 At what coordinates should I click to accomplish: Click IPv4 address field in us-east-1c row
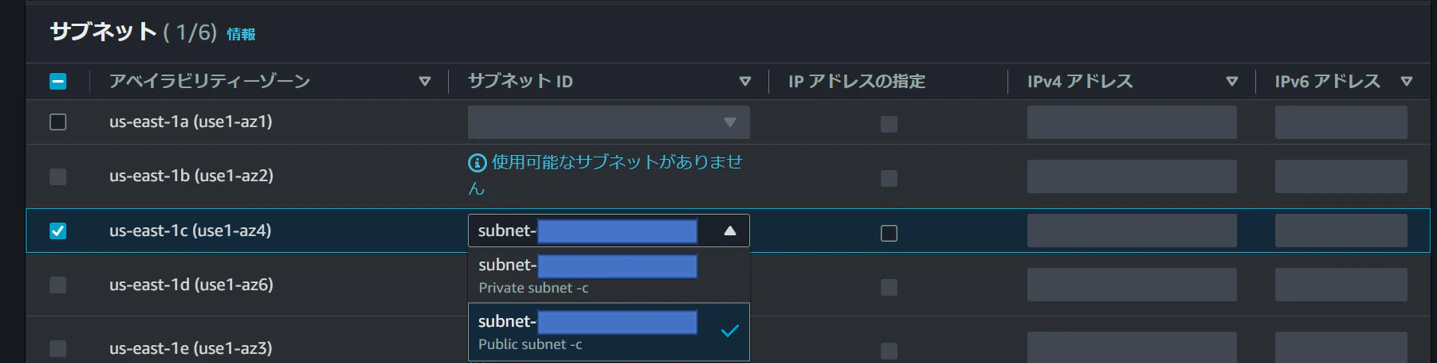coord(1132,231)
